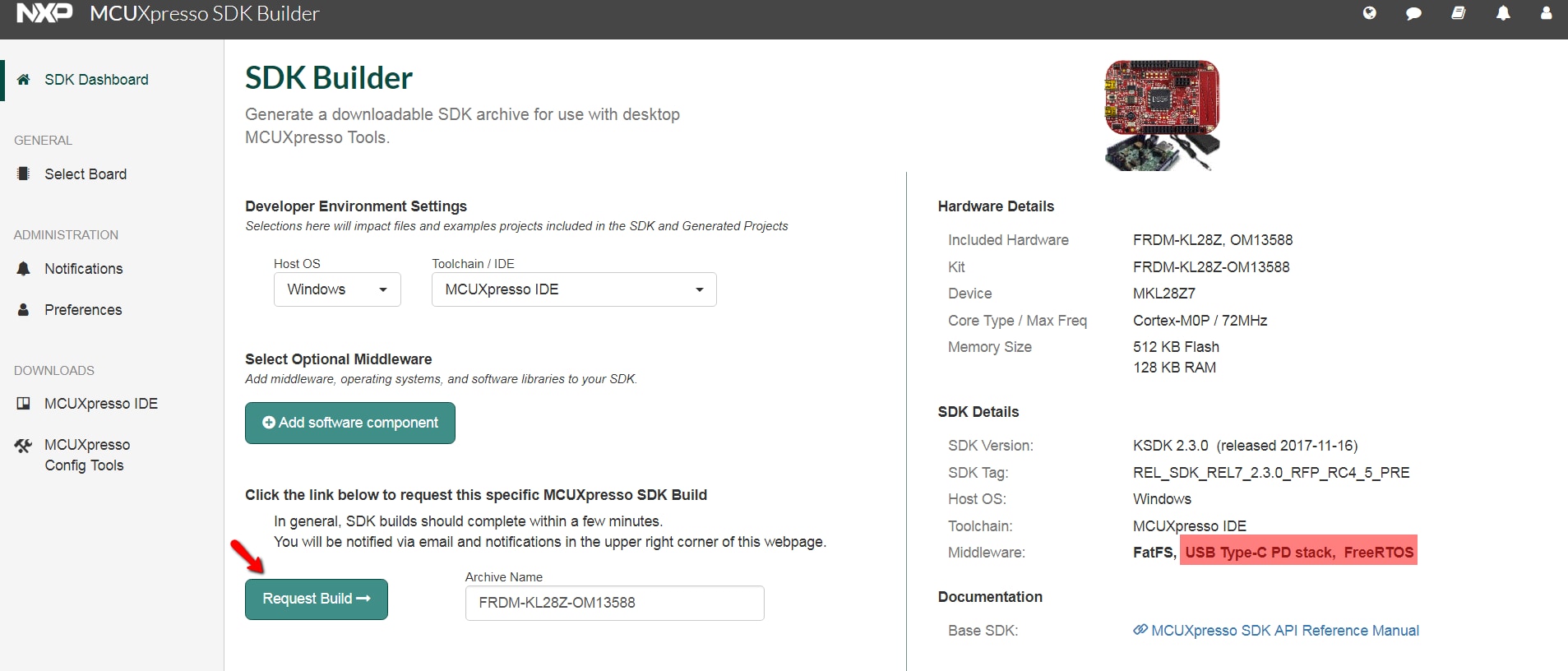
Task: Click the Archive Name input field
Action: coord(614,603)
